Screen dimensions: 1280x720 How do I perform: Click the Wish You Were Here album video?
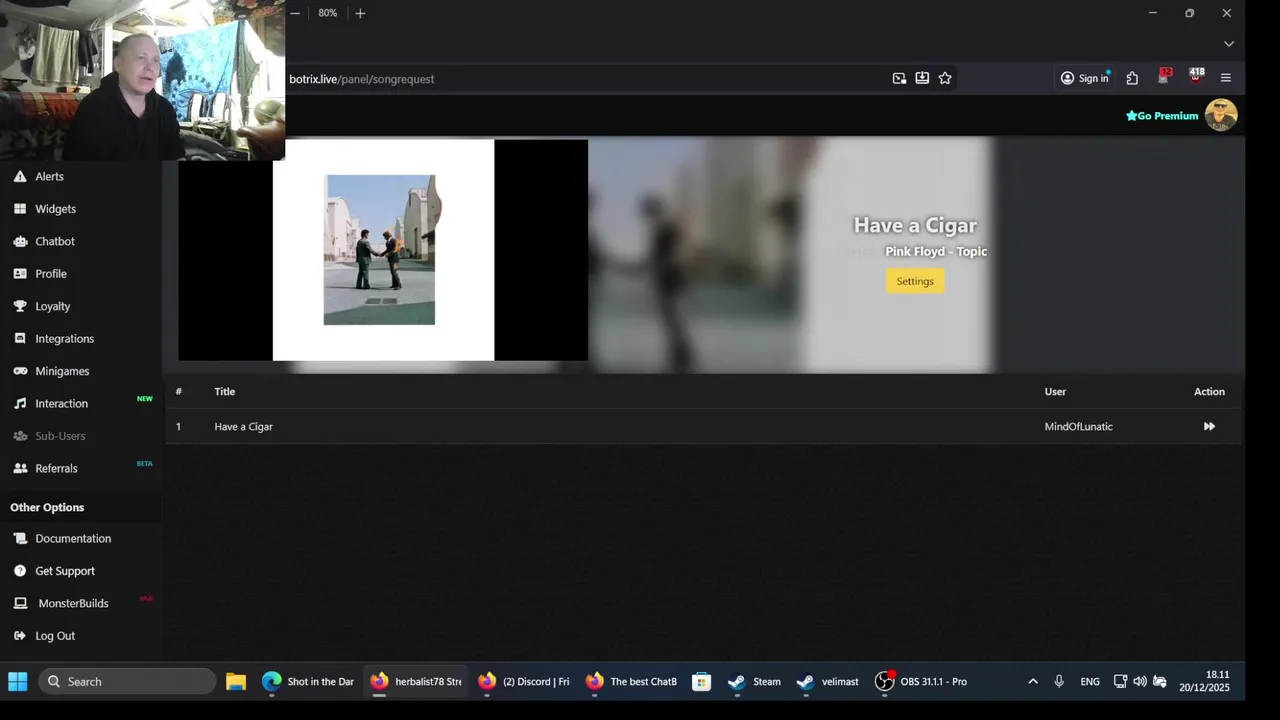(x=383, y=250)
